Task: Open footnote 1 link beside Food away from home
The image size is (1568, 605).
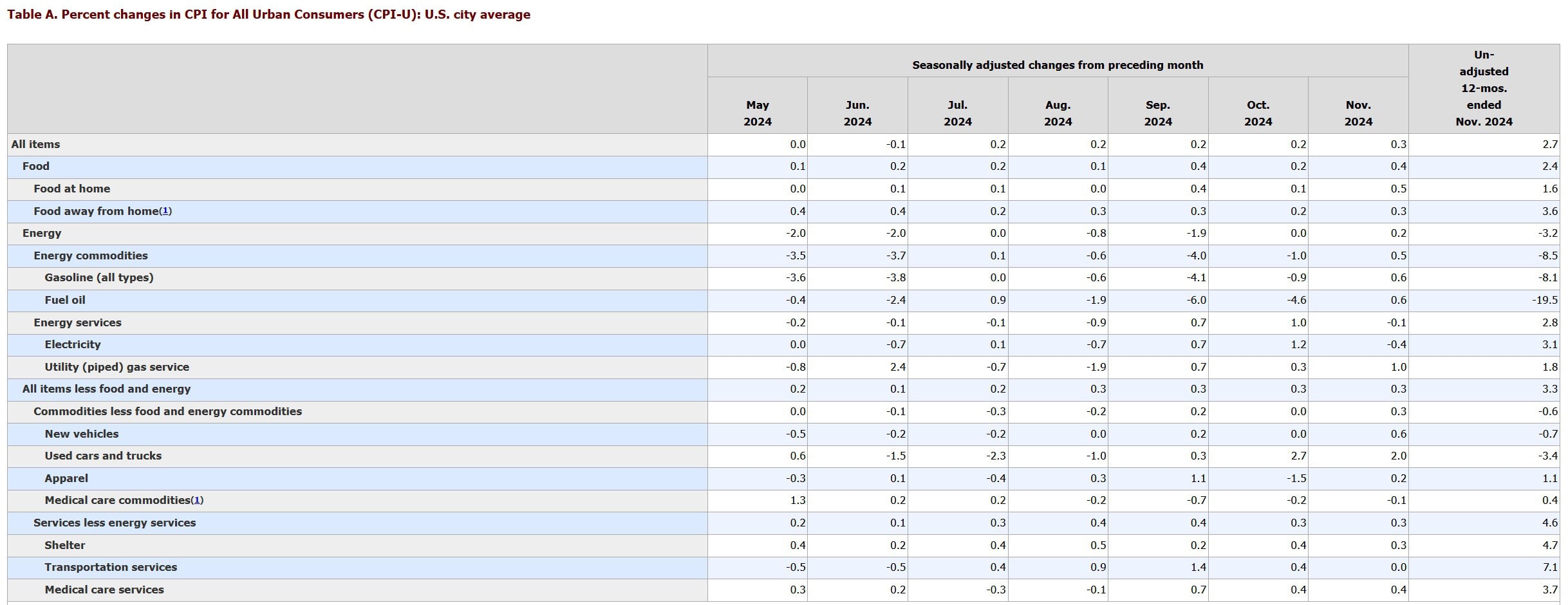Action: tap(165, 211)
